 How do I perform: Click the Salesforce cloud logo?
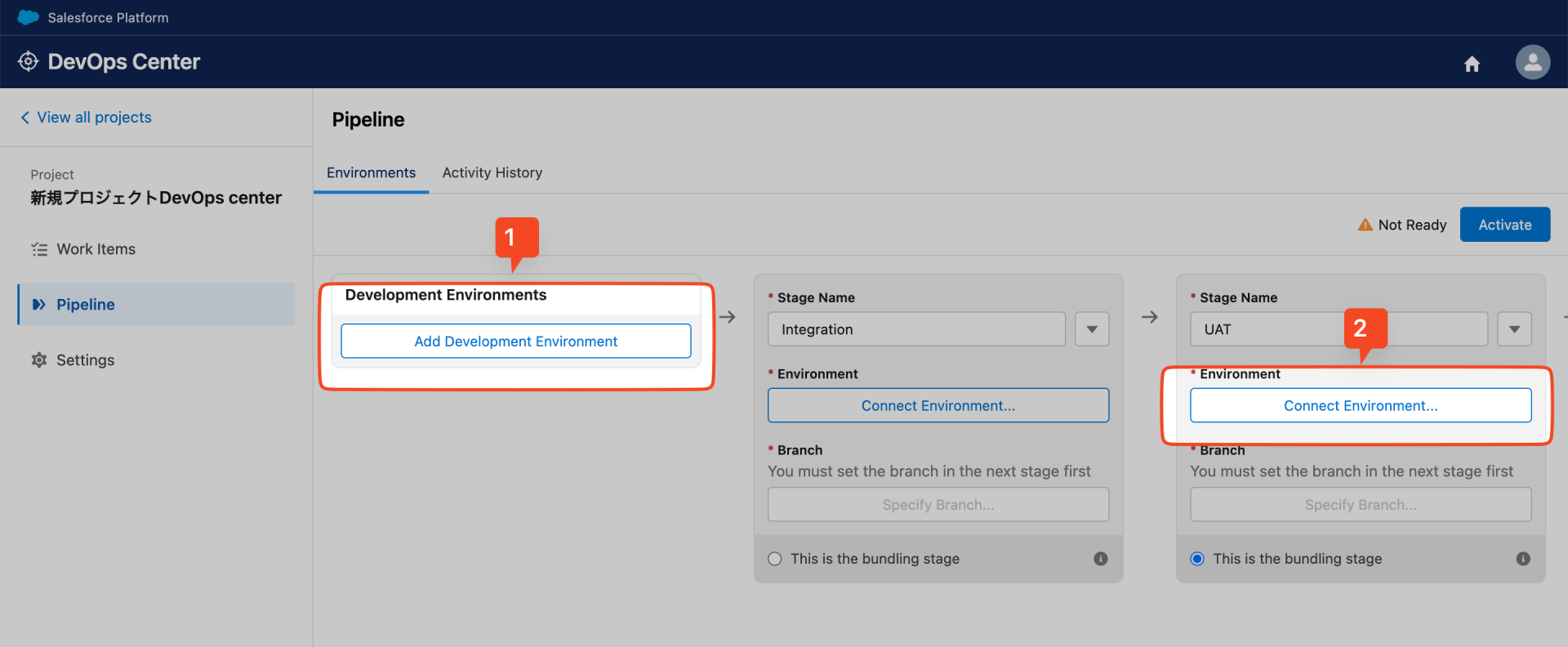[x=28, y=17]
